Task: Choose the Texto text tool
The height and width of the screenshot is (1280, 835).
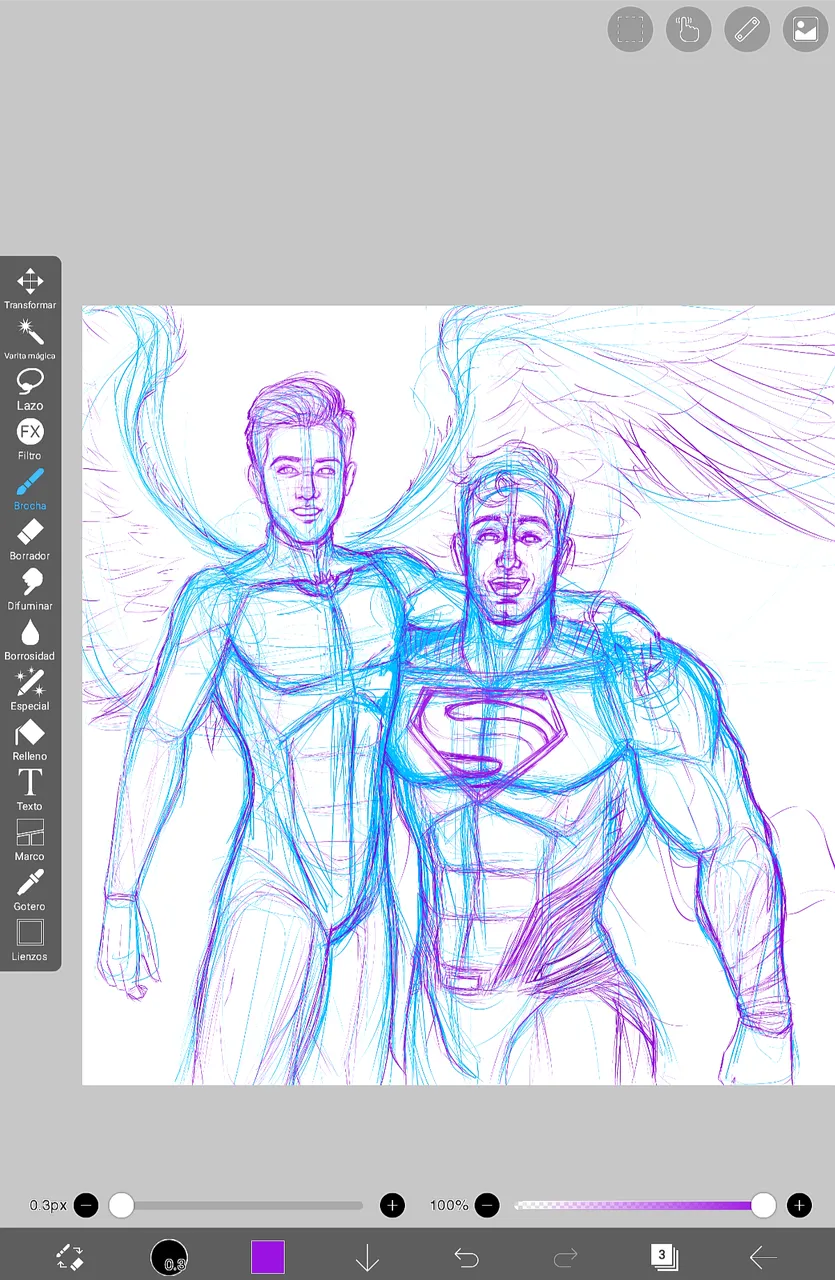Action: (30, 788)
